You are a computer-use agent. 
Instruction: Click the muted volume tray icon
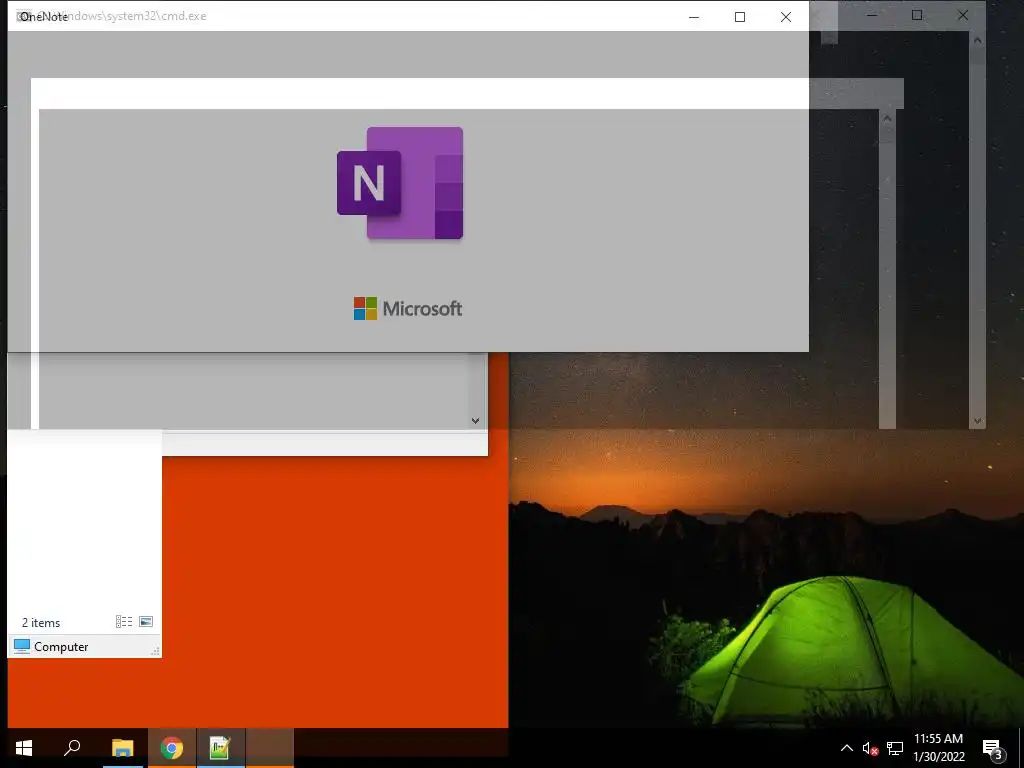(870, 748)
